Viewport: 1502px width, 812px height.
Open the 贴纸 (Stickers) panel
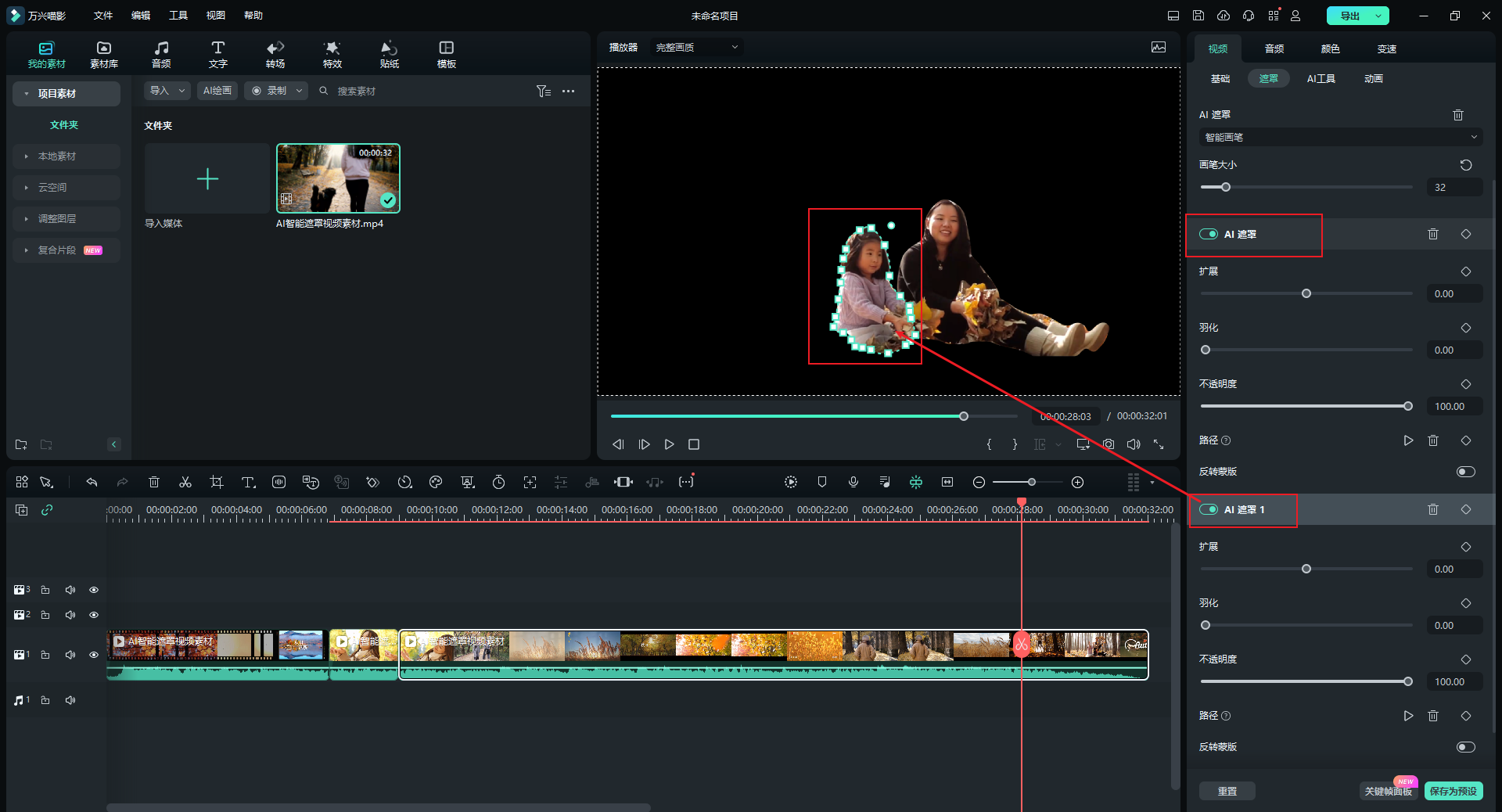pos(389,54)
